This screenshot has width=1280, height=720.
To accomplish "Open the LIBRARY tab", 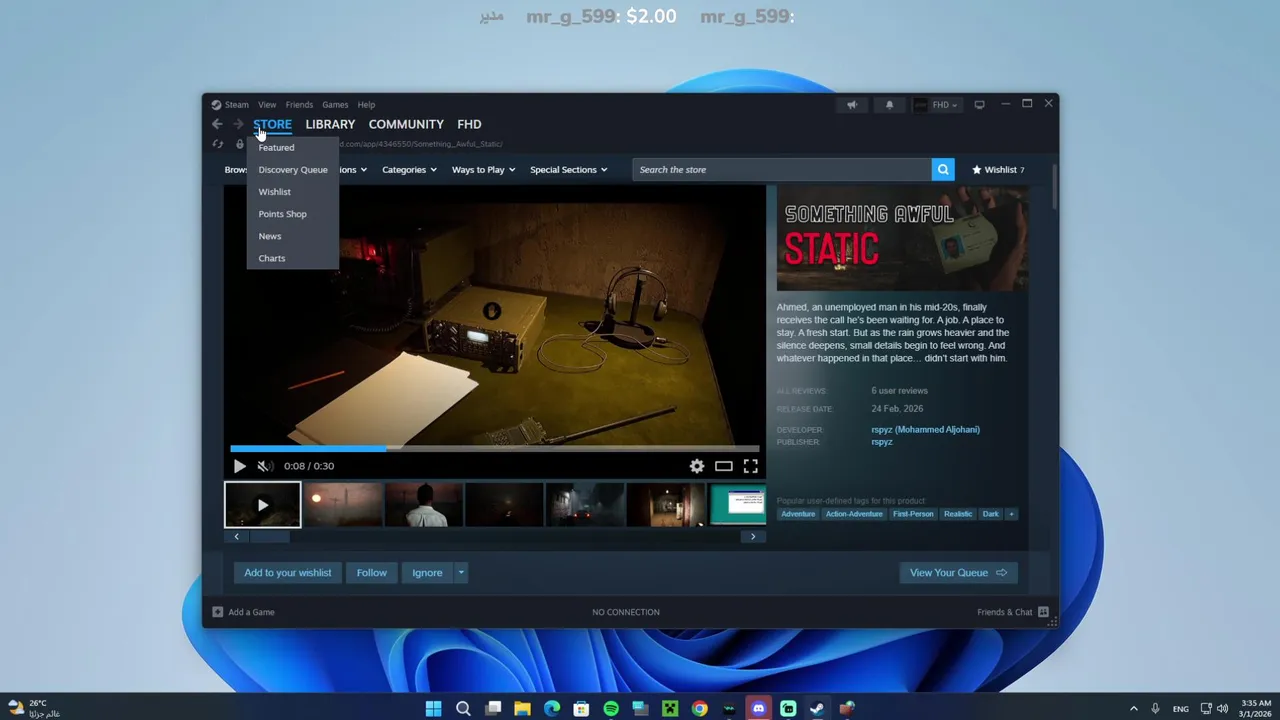I will pos(330,124).
